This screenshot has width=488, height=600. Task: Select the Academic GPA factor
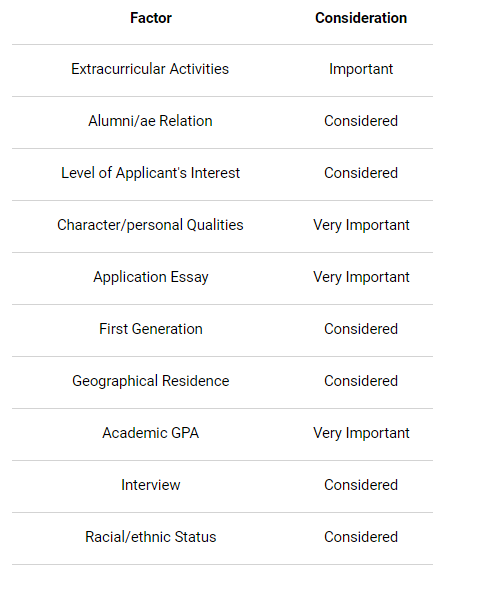coord(151,433)
